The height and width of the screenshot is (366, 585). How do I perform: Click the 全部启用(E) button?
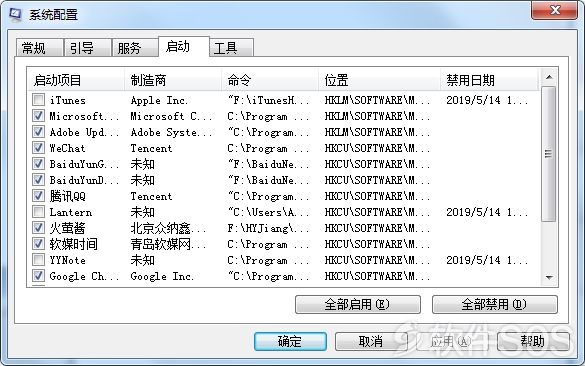tap(358, 304)
